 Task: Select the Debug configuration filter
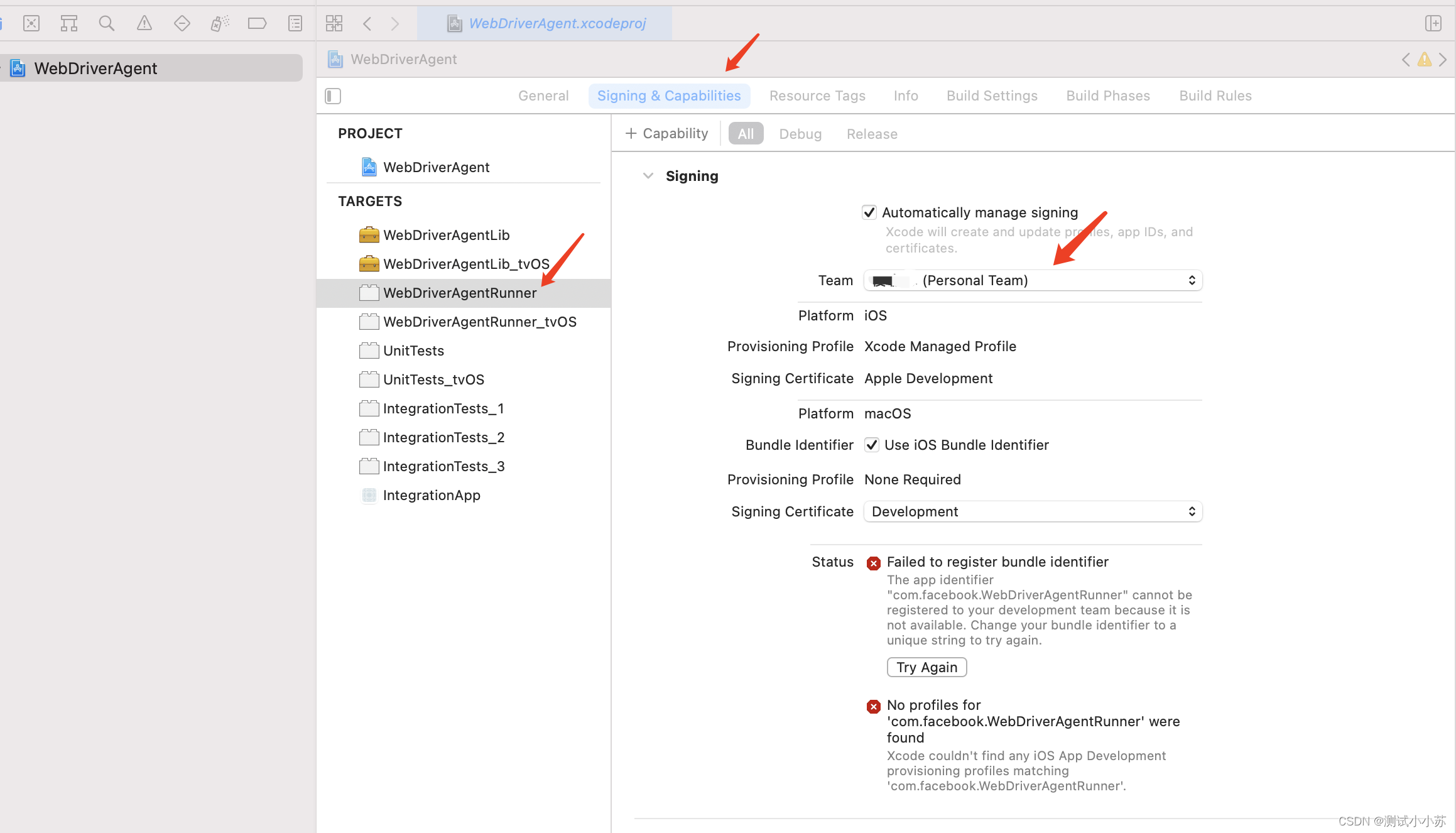(x=800, y=134)
